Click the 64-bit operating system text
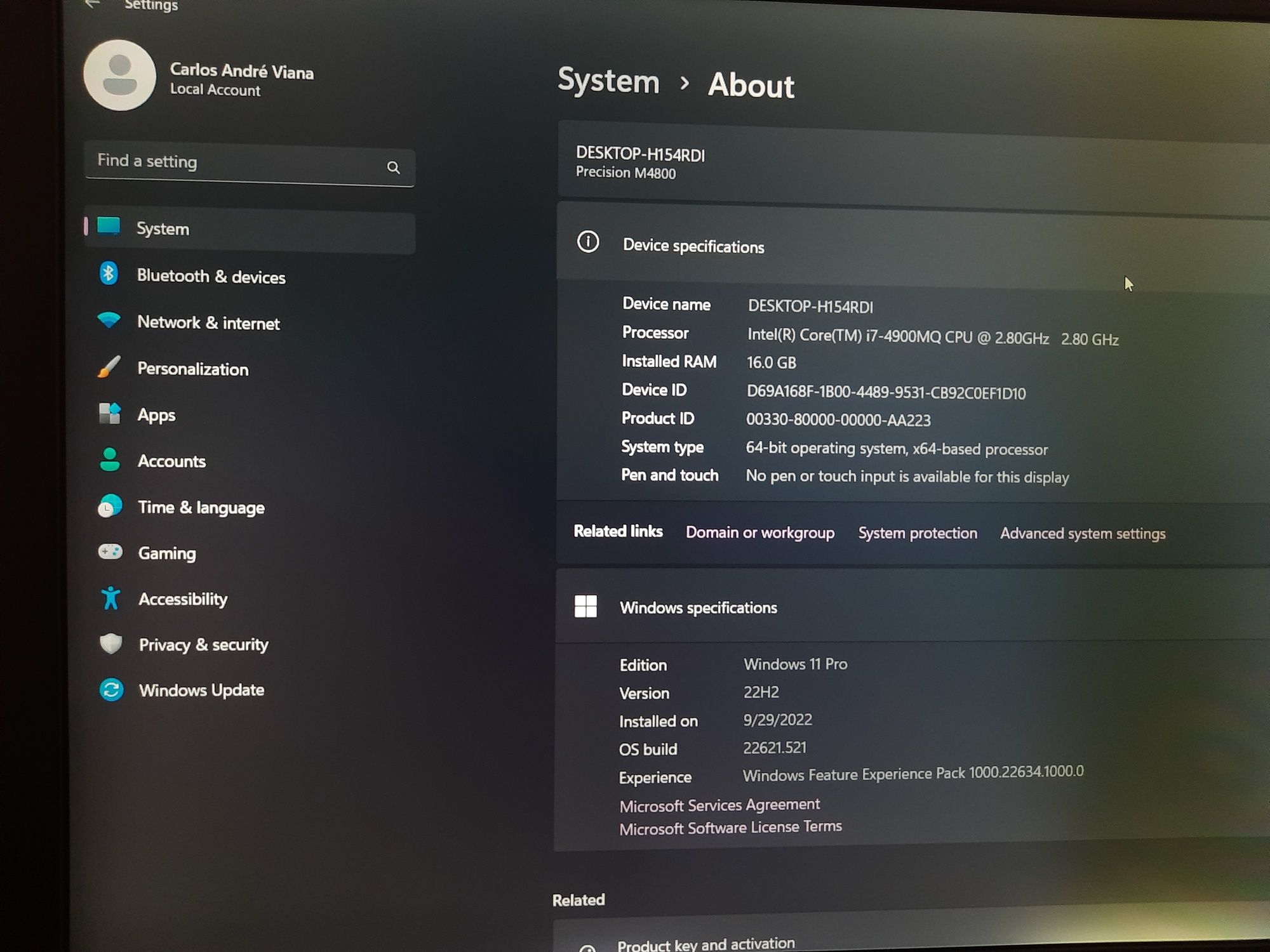The width and height of the screenshot is (1270, 952). tap(897, 448)
